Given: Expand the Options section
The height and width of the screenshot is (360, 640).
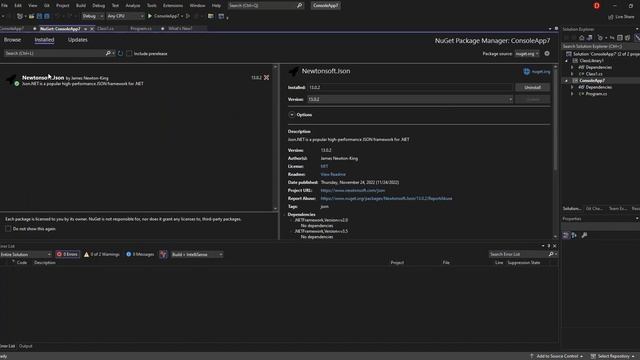Looking at the screenshot, I should [292, 115].
